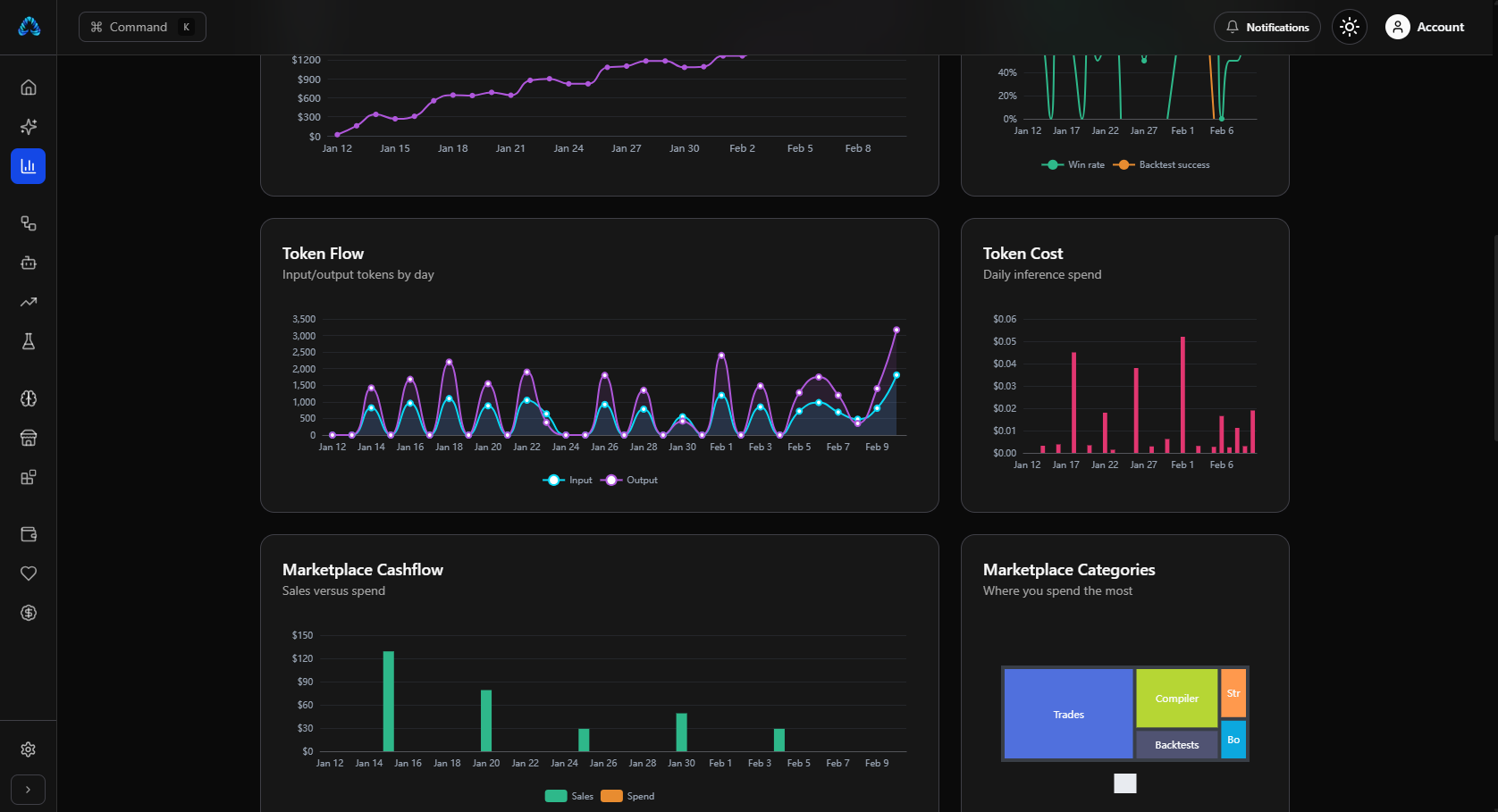Image resolution: width=1498 pixels, height=812 pixels.
Task: Select the Compiler block in treemap
Action: (x=1176, y=699)
